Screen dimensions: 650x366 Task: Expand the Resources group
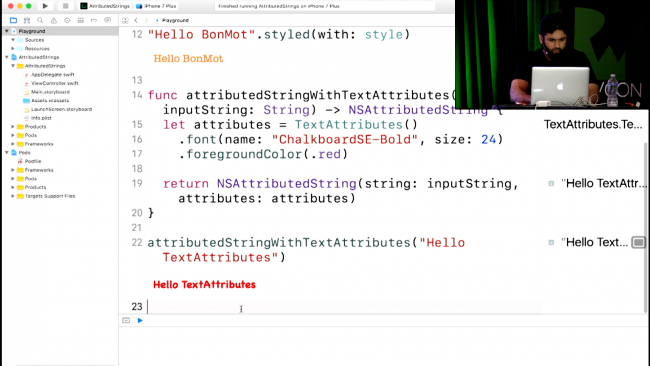[13, 48]
